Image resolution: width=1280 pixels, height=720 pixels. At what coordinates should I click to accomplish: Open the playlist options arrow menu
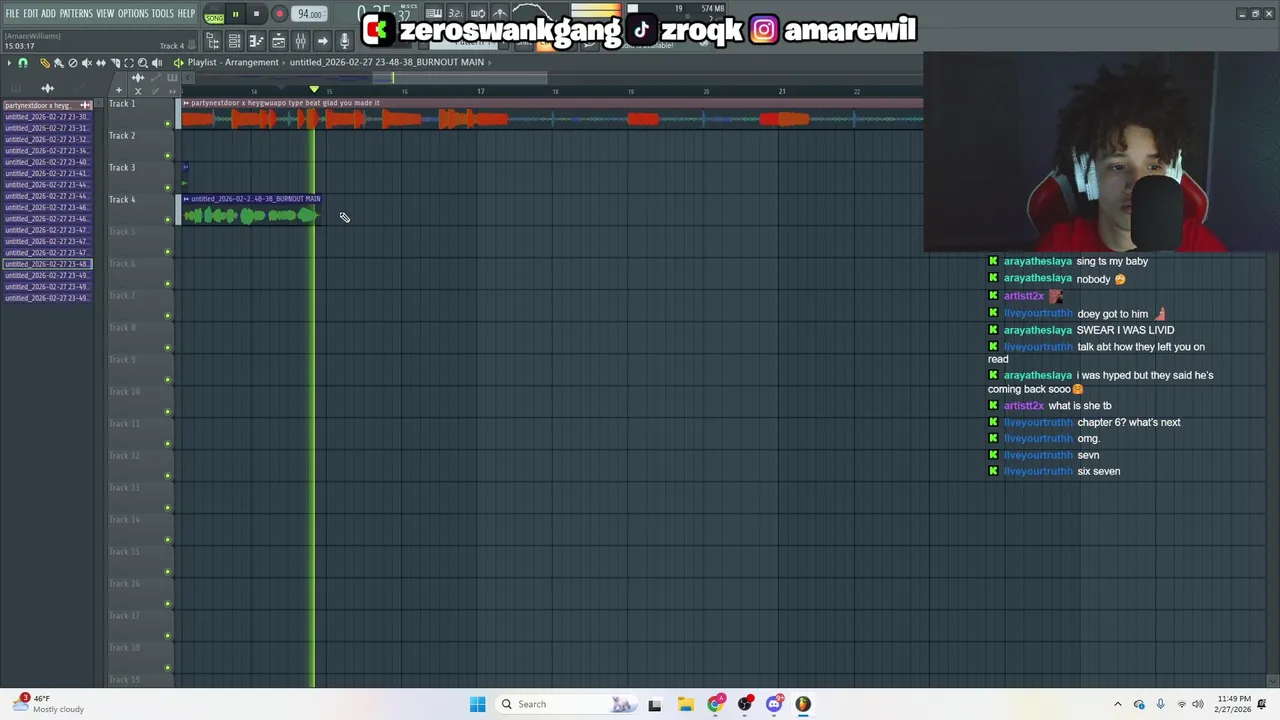(9, 62)
